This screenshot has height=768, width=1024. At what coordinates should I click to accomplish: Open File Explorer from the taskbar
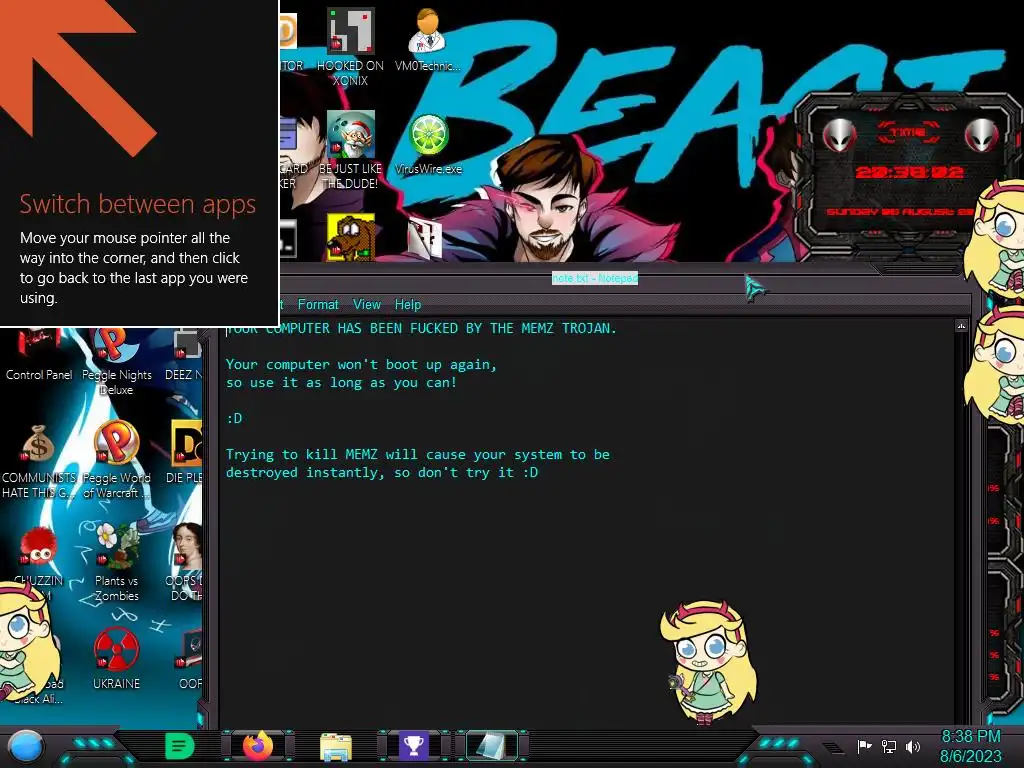point(336,746)
